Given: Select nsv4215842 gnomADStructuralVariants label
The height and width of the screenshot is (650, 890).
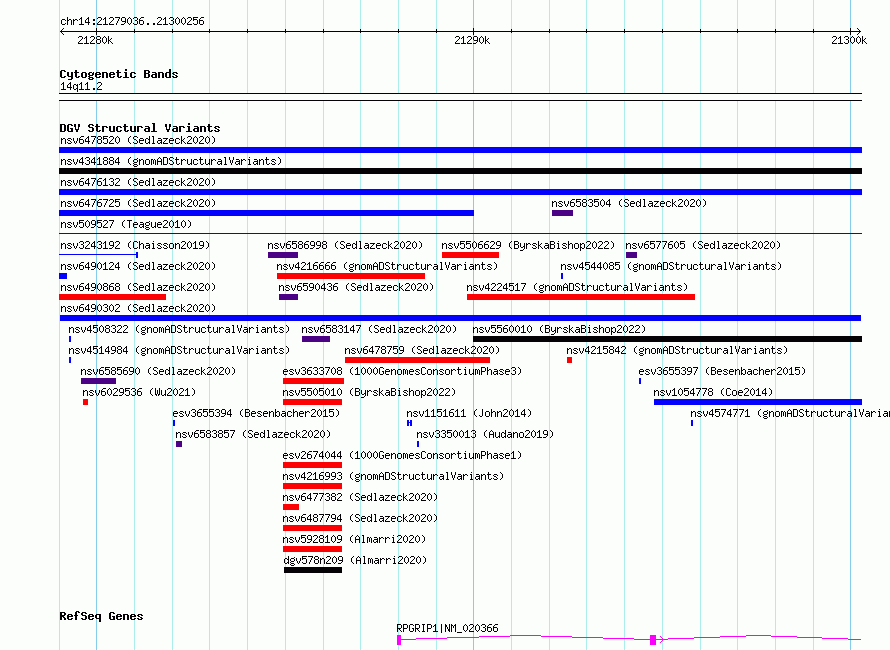Looking at the screenshot, I should coord(677,350).
